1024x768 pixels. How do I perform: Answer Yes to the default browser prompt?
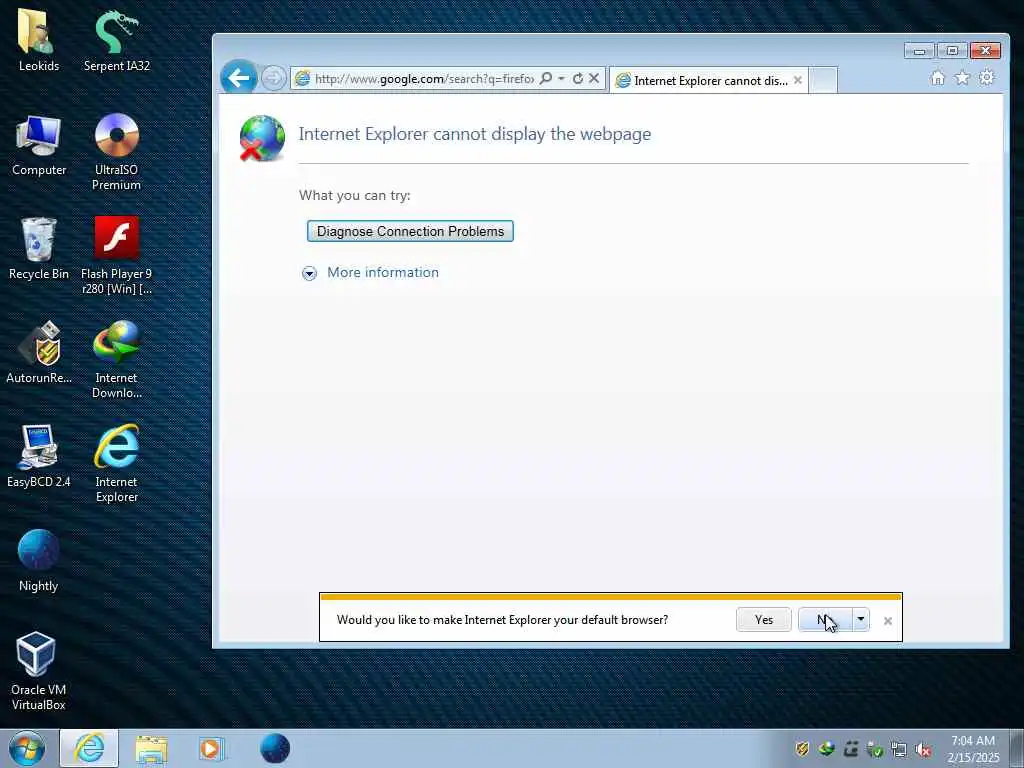click(763, 620)
